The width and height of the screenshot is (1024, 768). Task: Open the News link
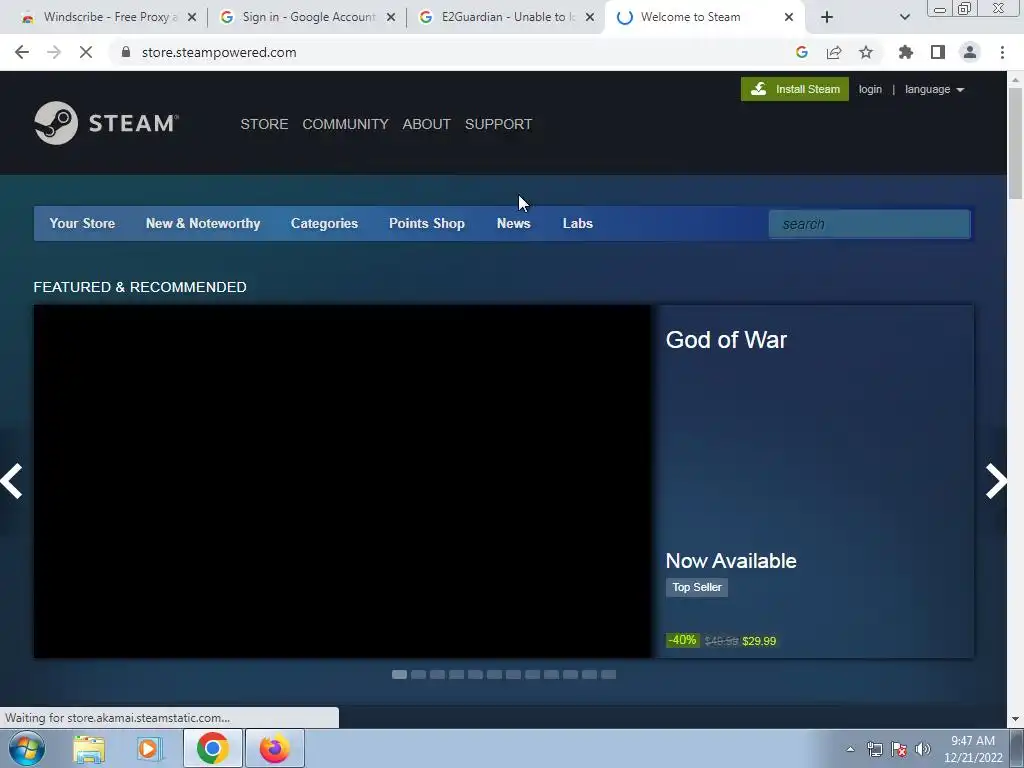coord(514,223)
